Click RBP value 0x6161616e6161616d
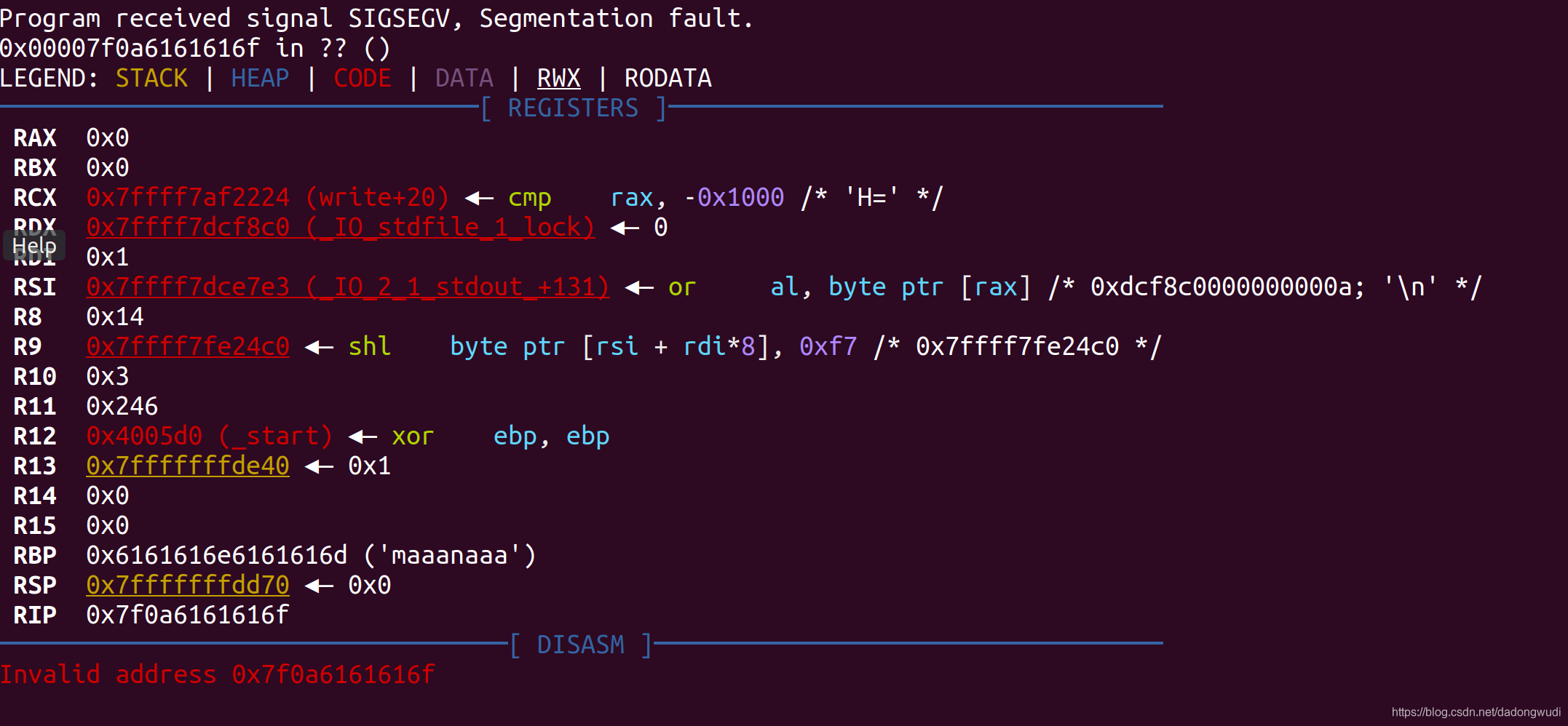Viewport: 1568px width, 726px height. [217, 556]
